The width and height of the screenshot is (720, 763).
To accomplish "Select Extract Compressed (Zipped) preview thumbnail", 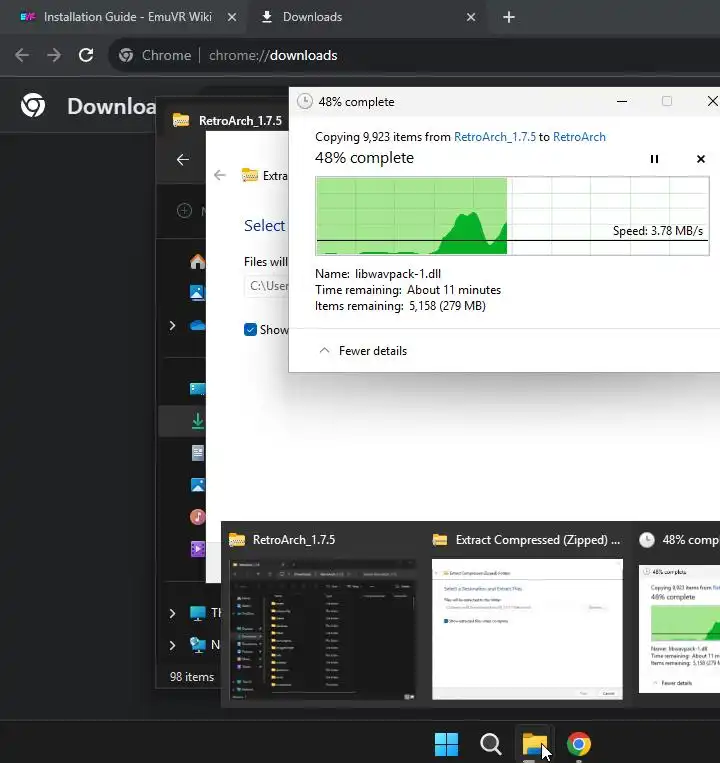I will click(527, 630).
